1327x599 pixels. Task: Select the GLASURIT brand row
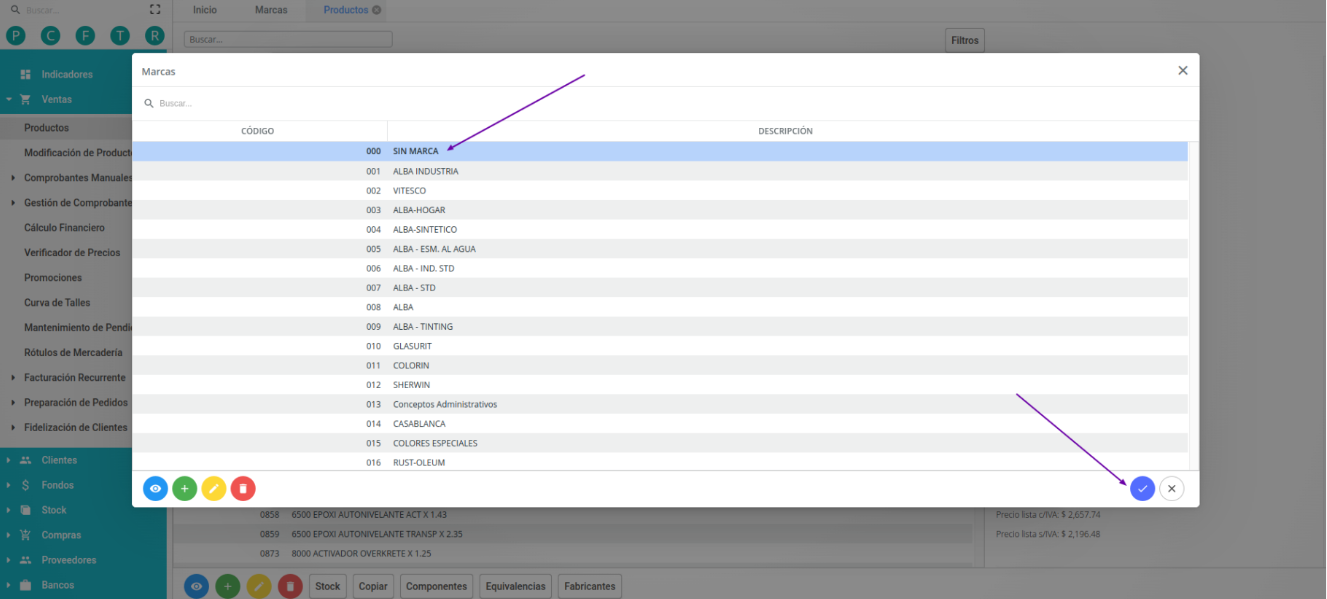660,346
